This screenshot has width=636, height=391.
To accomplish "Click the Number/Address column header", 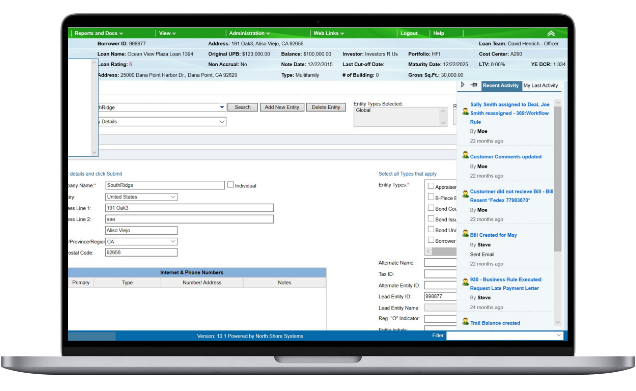I will 202,283.
